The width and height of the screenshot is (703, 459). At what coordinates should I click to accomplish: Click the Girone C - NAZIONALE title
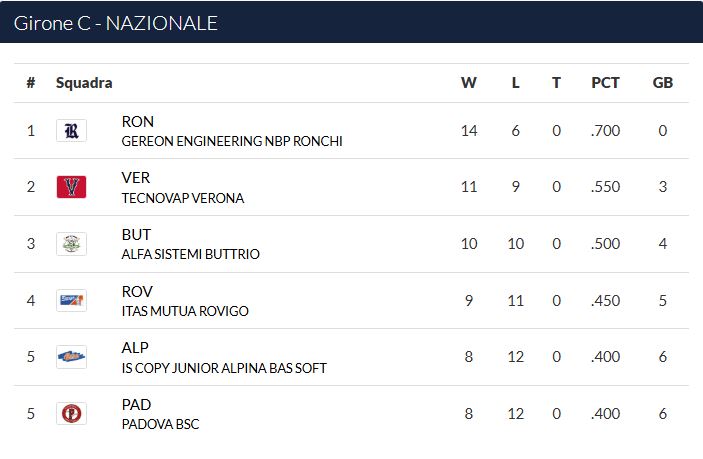pyautogui.click(x=116, y=23)
